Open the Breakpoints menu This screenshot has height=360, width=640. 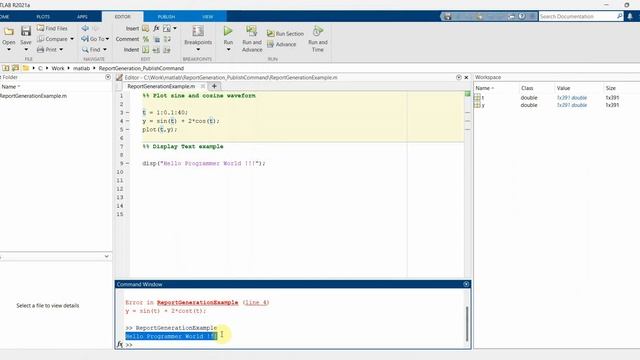(198, 39)
